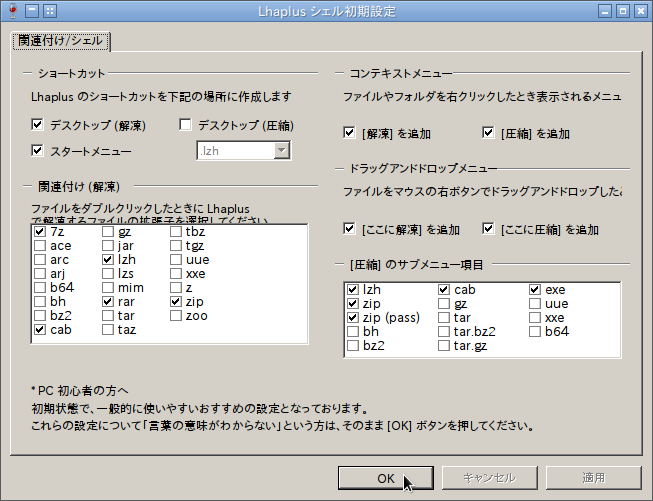Toggle [解凍] を追加 context menu option
Image resolution: width=653 pixels, height=501 pixels.
click(x=349, y=133)
